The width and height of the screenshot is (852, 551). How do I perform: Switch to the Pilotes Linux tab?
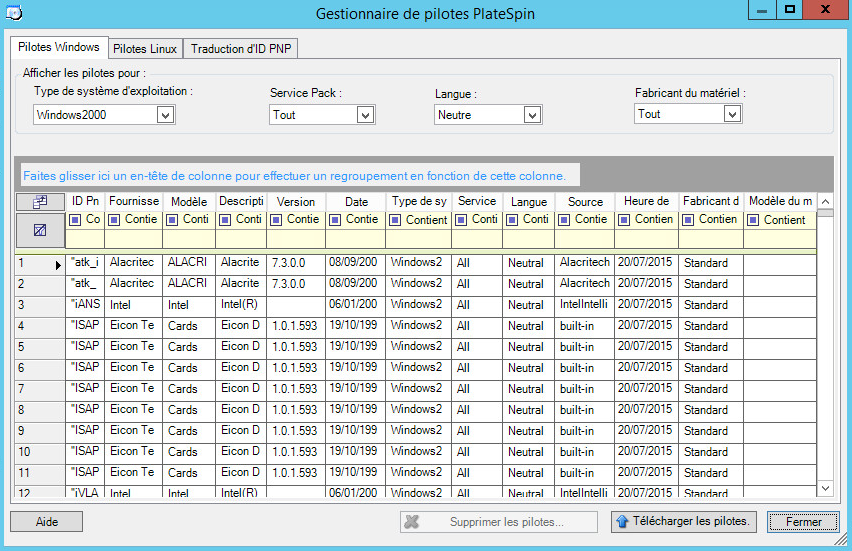click(x=145, y=49)
